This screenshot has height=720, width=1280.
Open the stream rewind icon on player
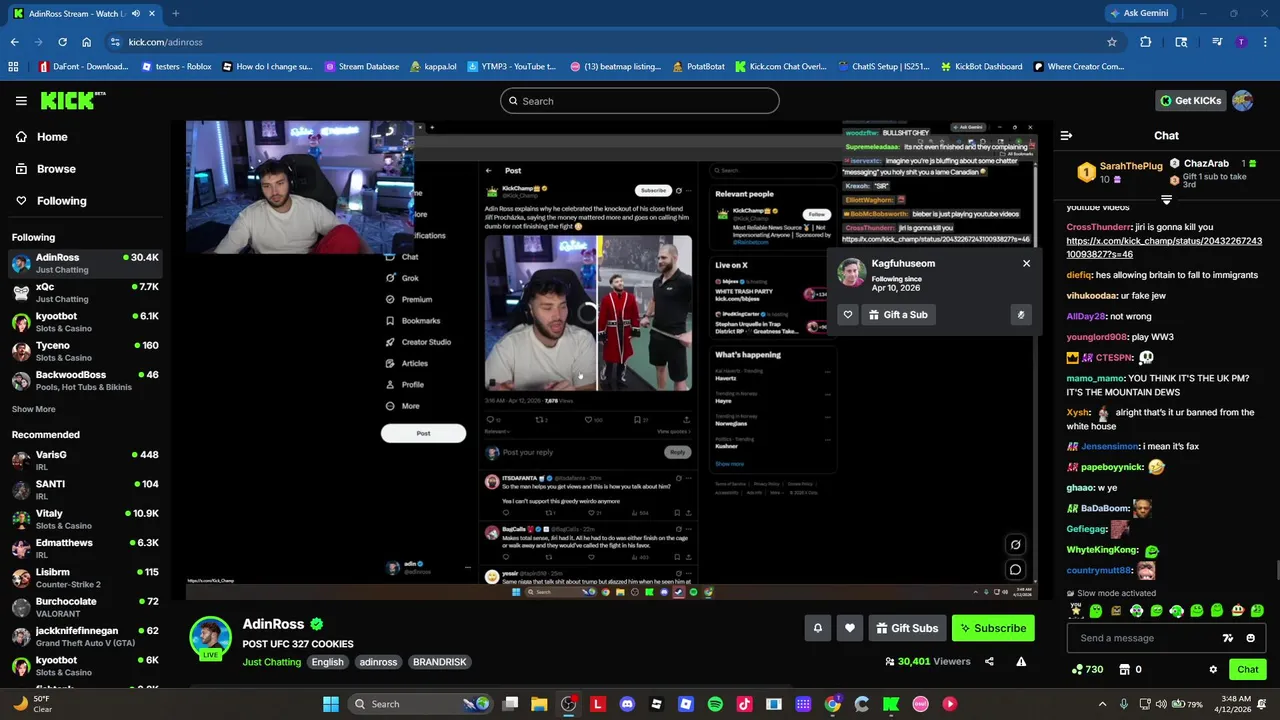tap(1015, 545)
